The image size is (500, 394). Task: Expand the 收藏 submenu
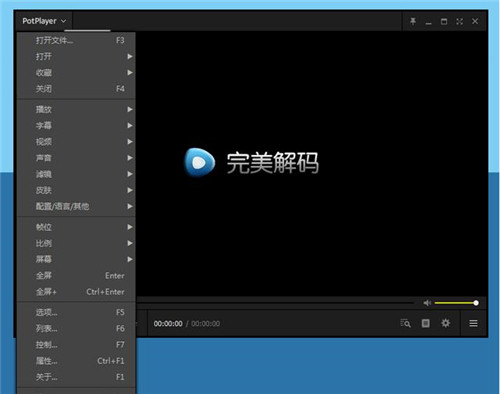point(76,72)
